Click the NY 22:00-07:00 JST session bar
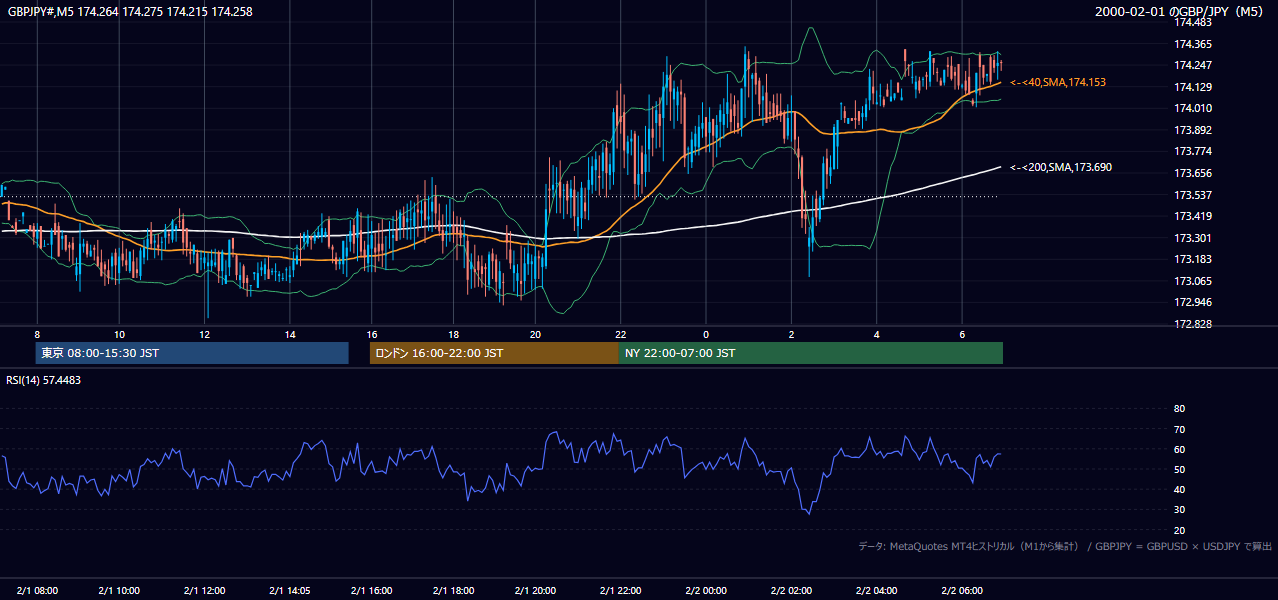The image size is (1278, 600). 811,353
